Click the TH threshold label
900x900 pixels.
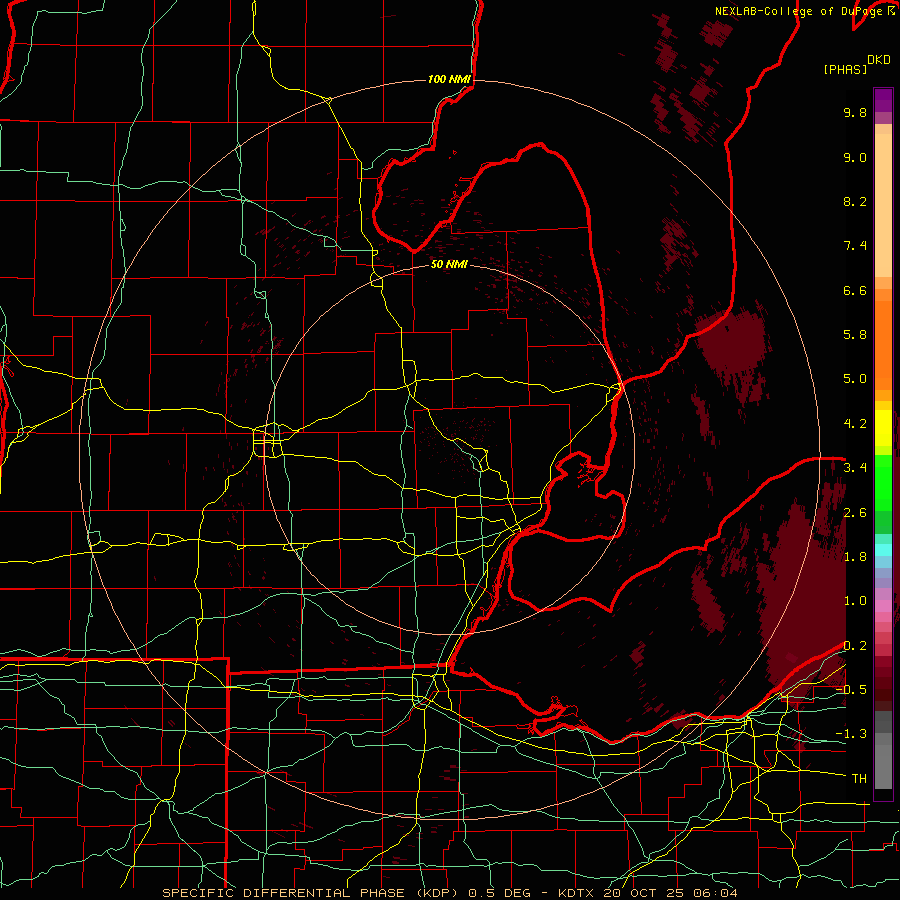pos(859,779)
